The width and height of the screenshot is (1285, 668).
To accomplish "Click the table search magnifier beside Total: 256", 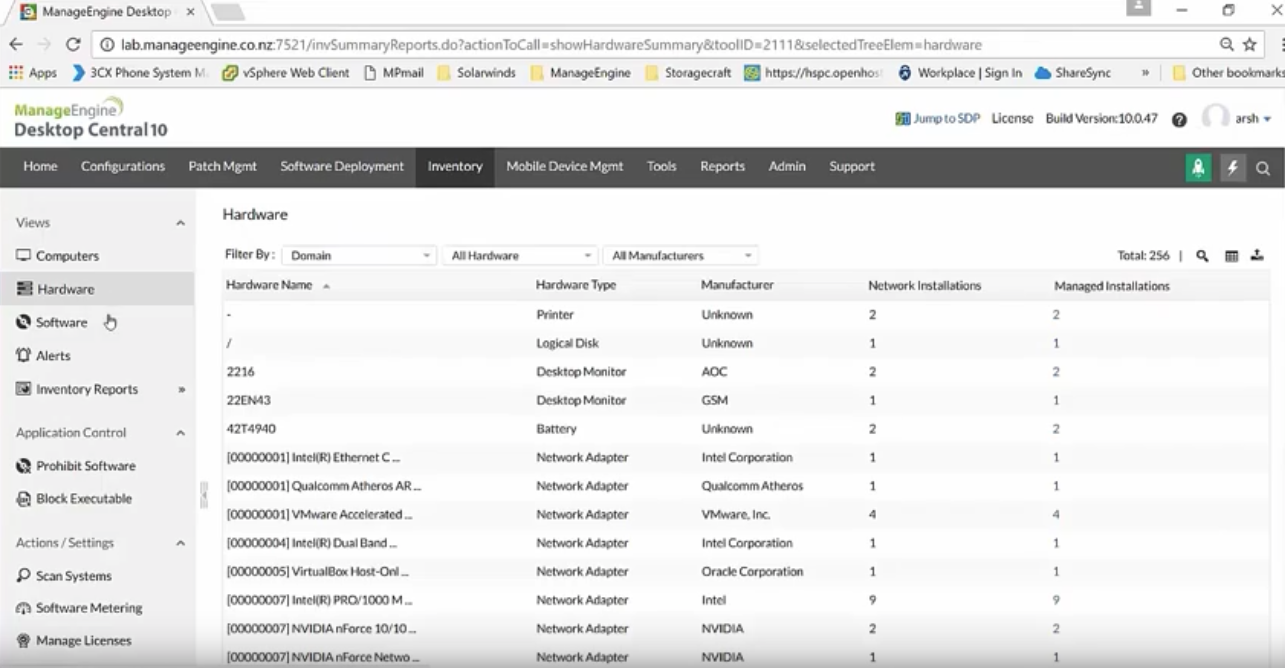I will point(1203,256).
